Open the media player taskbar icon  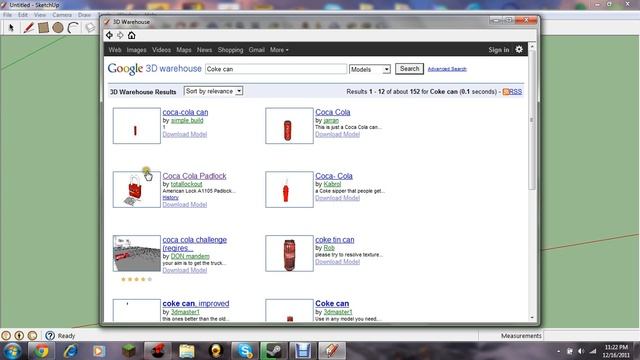[99, 351]
